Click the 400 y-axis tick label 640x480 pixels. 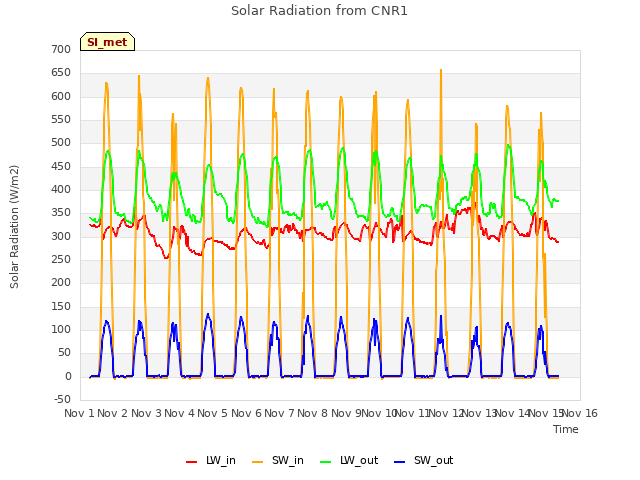click(61, 189)
